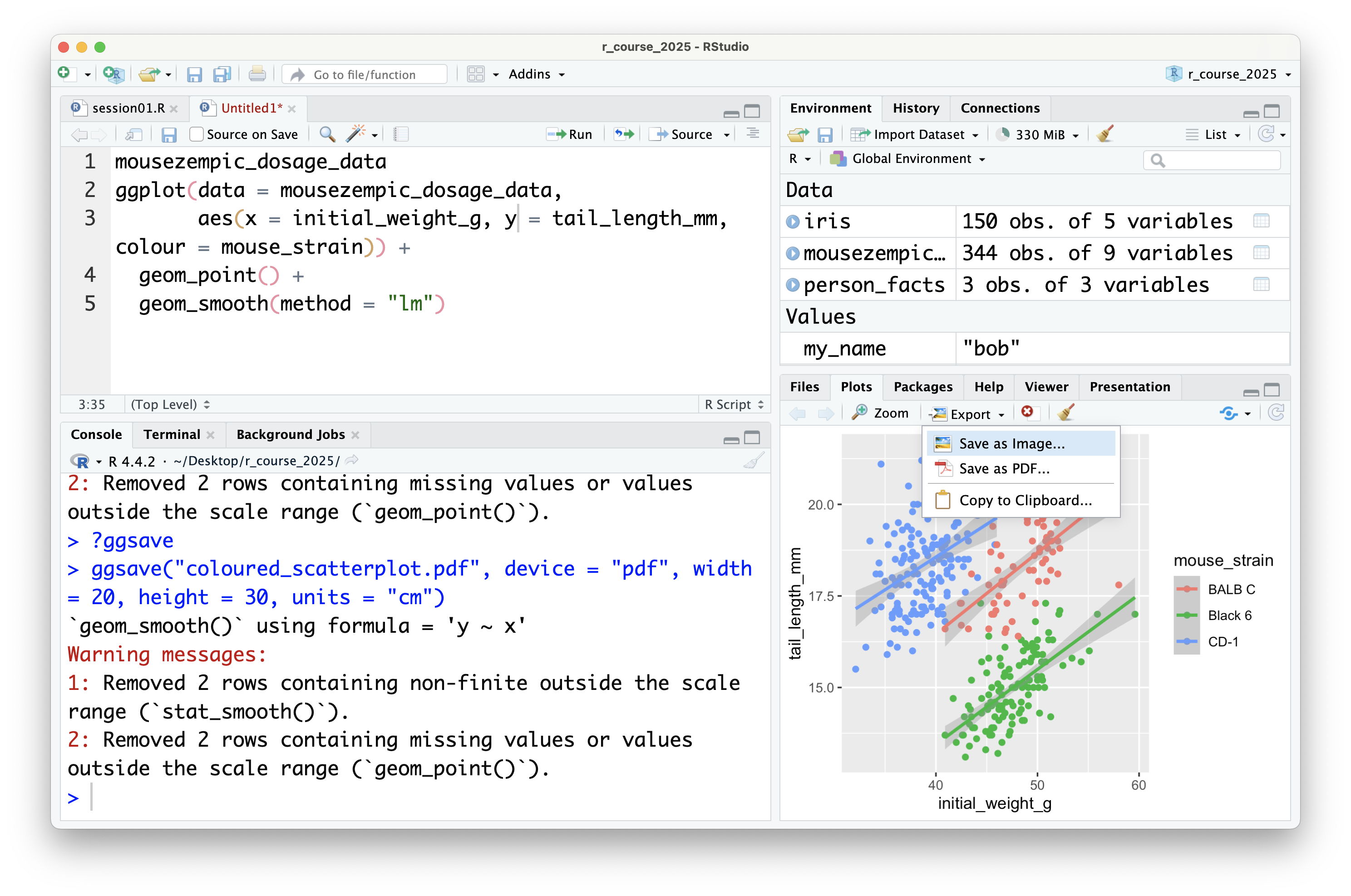Click the Compile Report notebook icon
Viewport: 1351px width, 896px height.
[401, 134]
